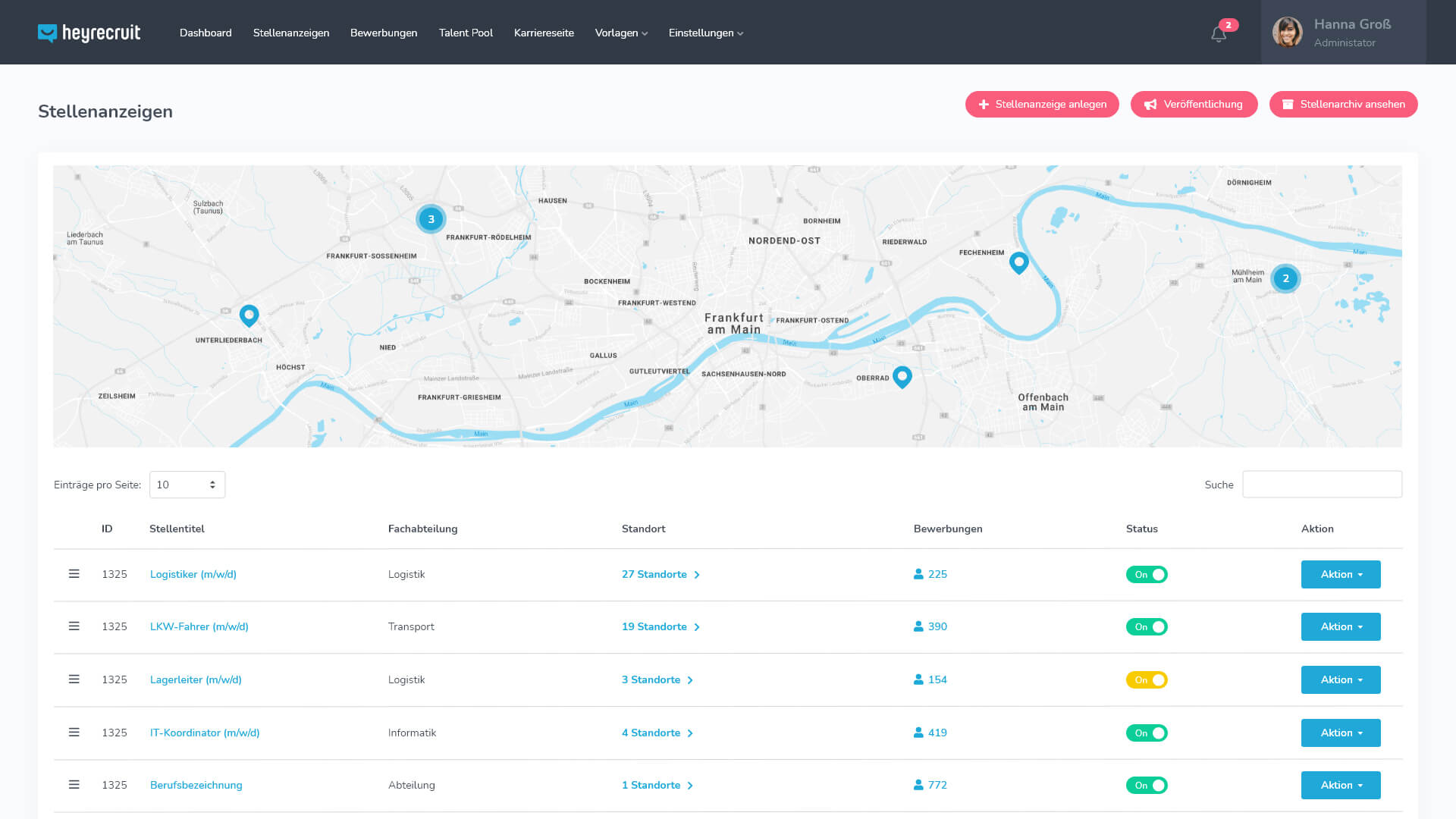
Task: Select the map cluster marker near Mühlheim
Action: 1285,278
